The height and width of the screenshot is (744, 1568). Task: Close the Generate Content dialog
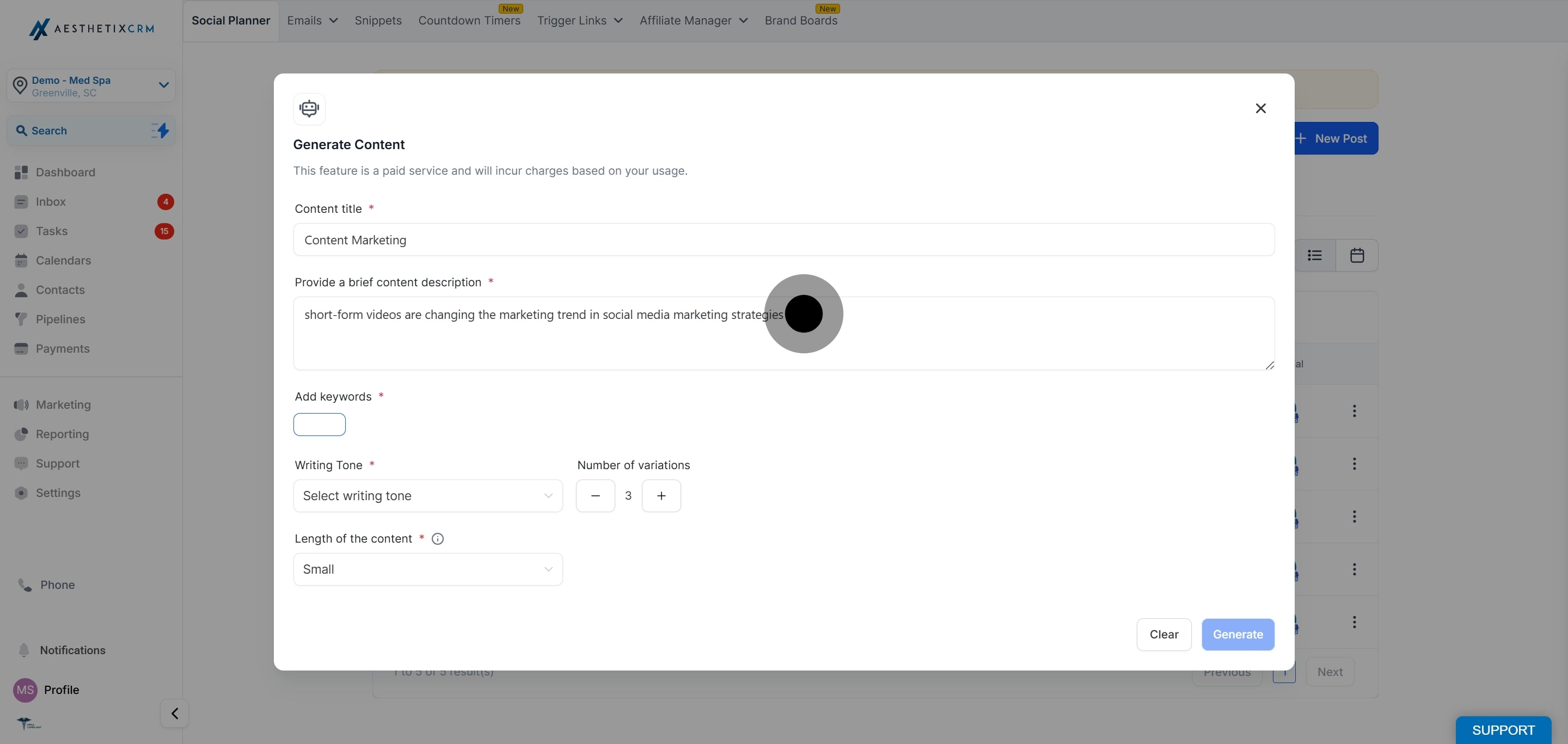(x=1260, y=108)
